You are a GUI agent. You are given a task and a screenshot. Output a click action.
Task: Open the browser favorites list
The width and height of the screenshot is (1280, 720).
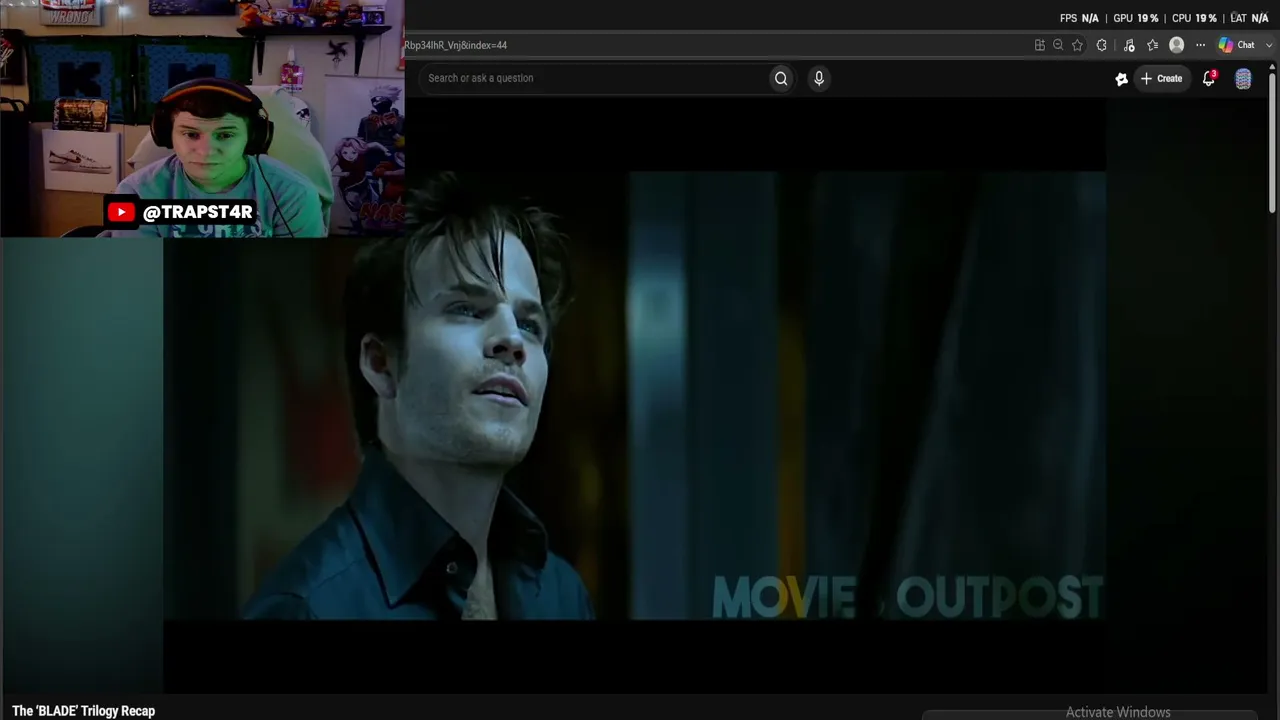(x=1153, y=45)
